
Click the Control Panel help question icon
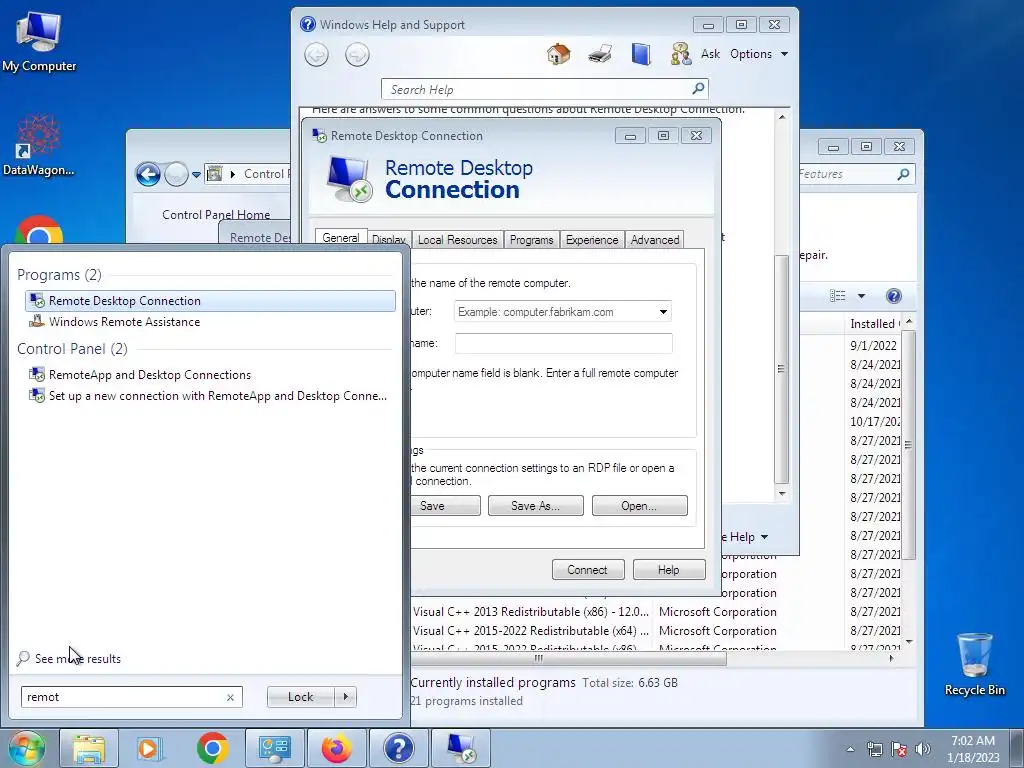click(x=893, y=296)
